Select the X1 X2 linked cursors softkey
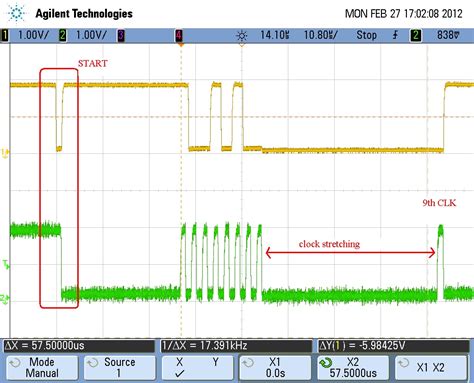The width and height of the screenshot is (474, 383). pyautogui.click(x=431, y=367)
